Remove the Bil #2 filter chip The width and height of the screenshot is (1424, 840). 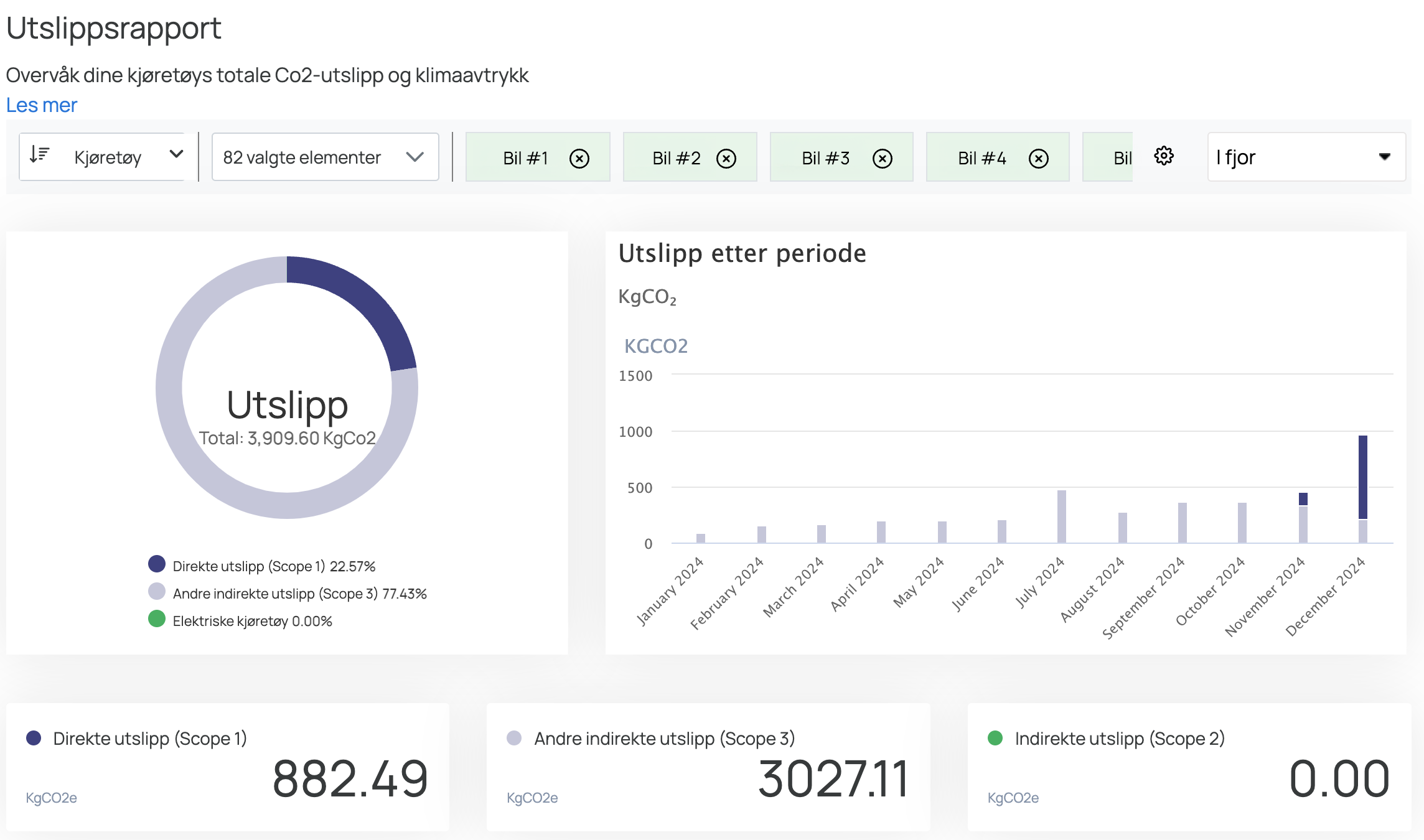click(726, 159)
